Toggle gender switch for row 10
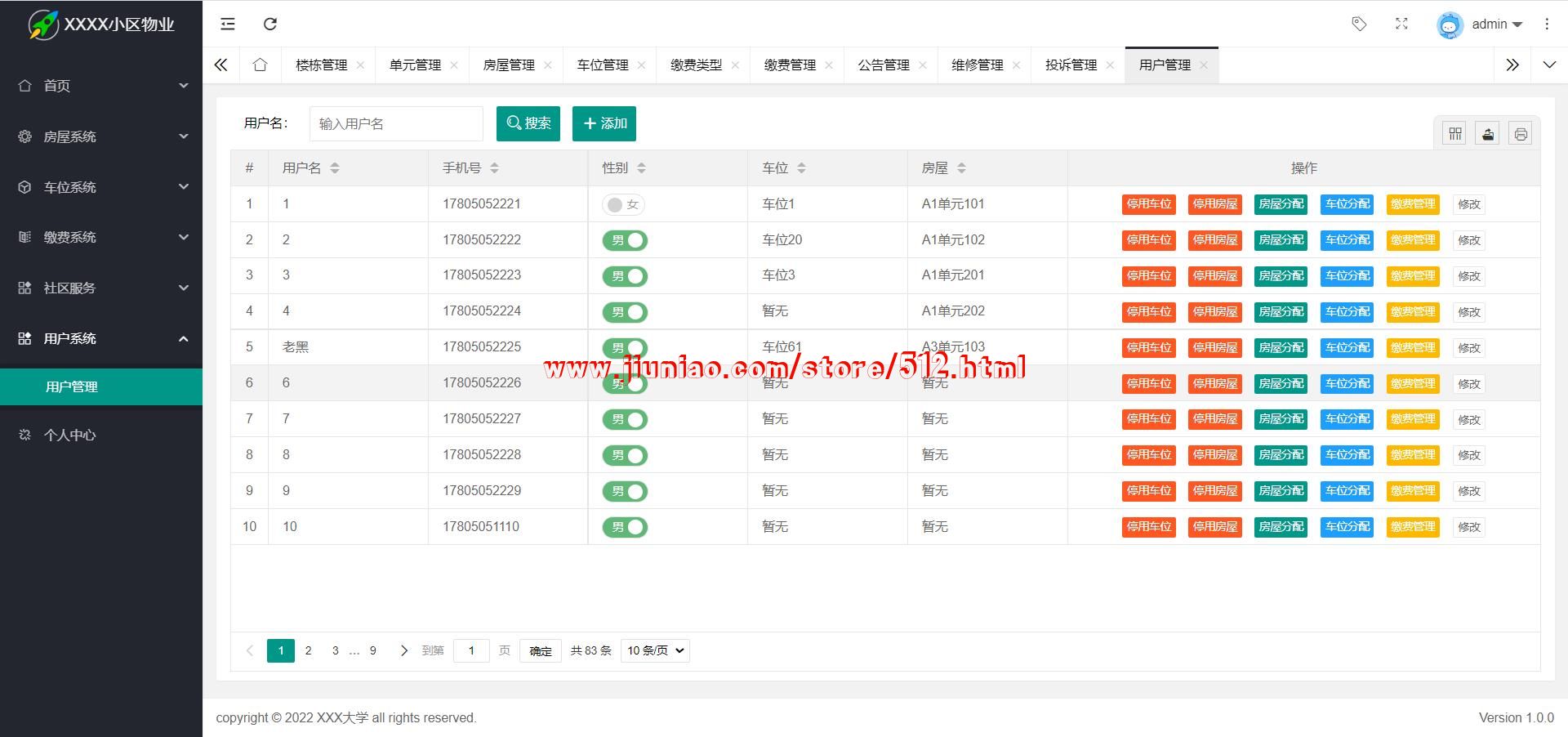Image resolution: width=1568 pixels, height=737 pixels. [625, 527]
